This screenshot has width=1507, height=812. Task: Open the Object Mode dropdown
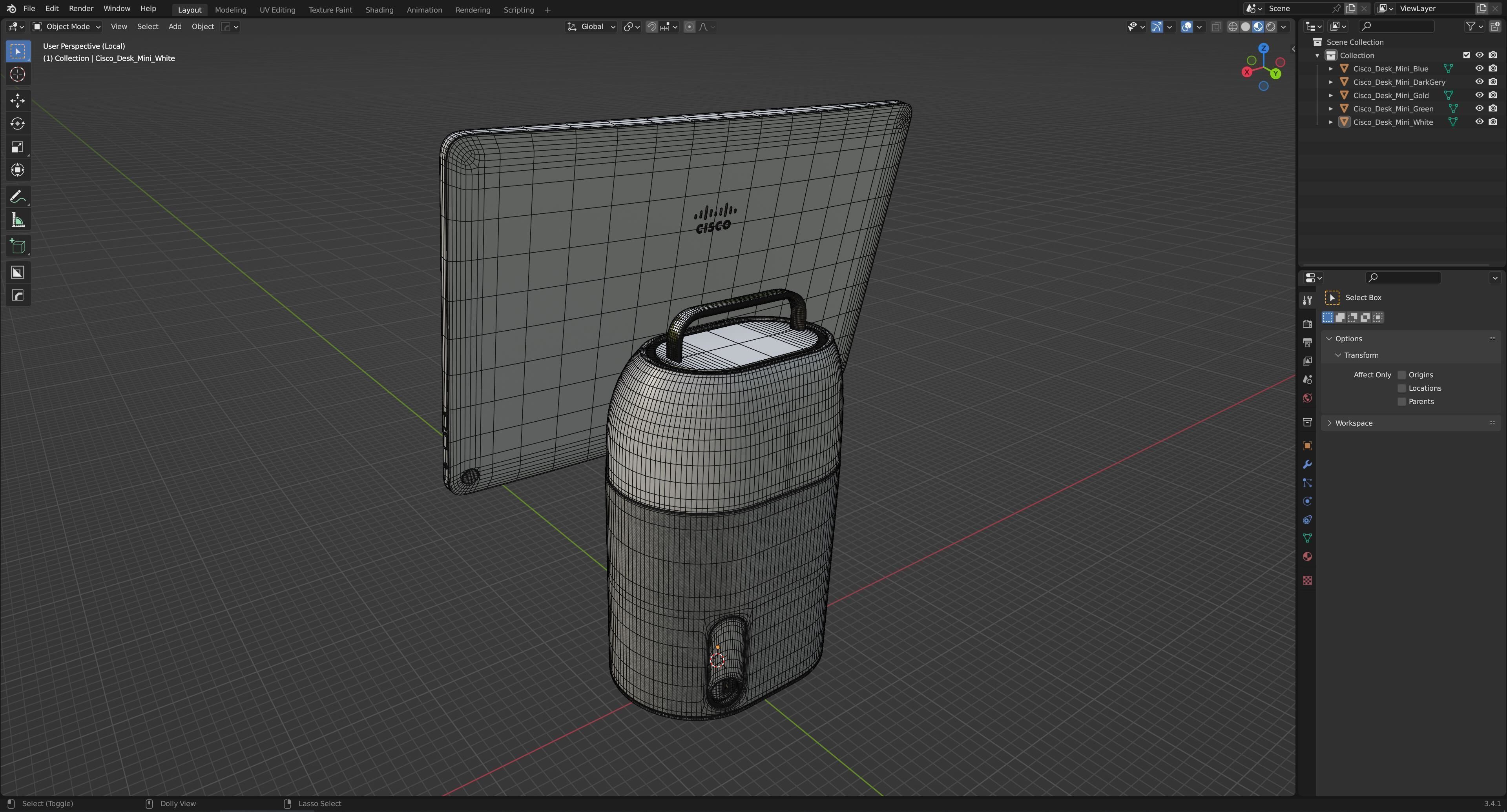[x=67, y=27]
